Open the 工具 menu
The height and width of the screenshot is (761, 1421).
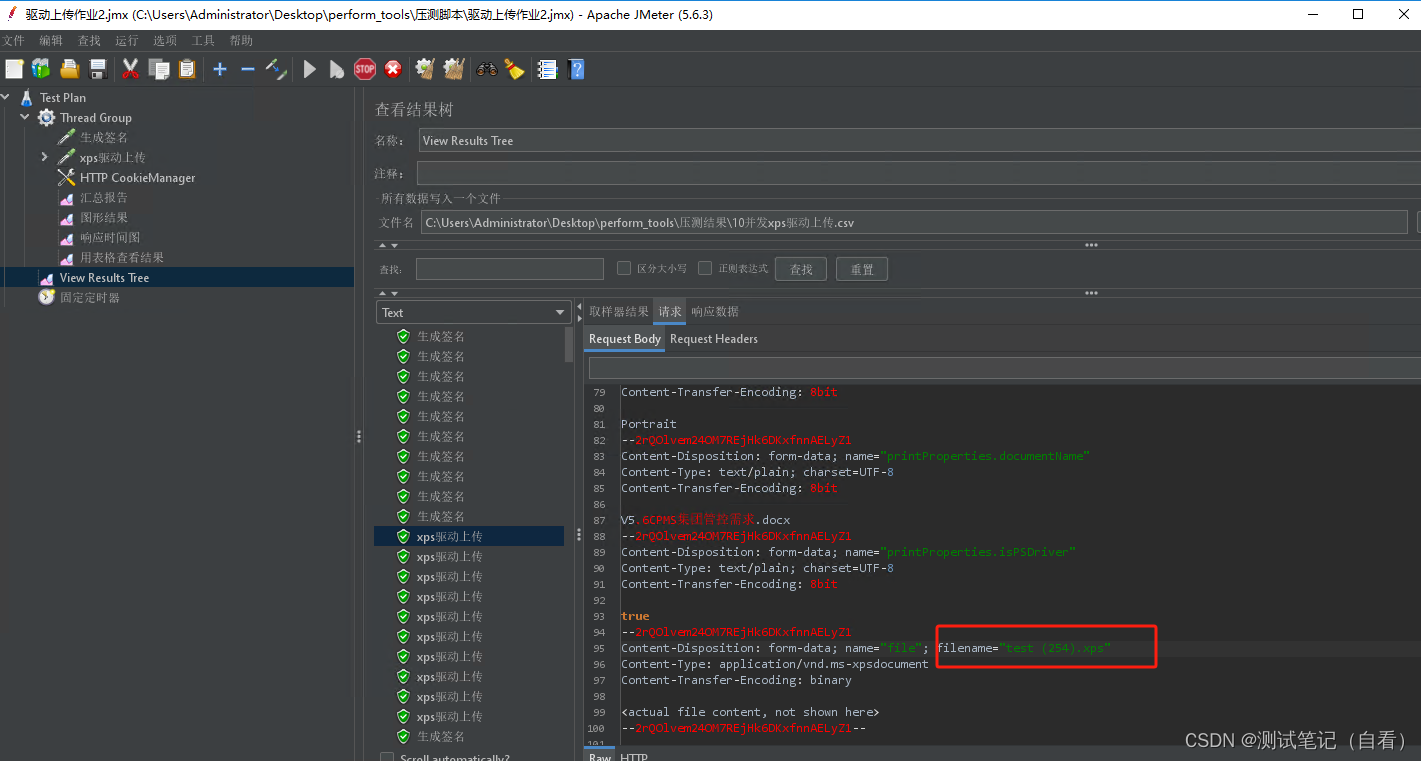coord(203,41)
